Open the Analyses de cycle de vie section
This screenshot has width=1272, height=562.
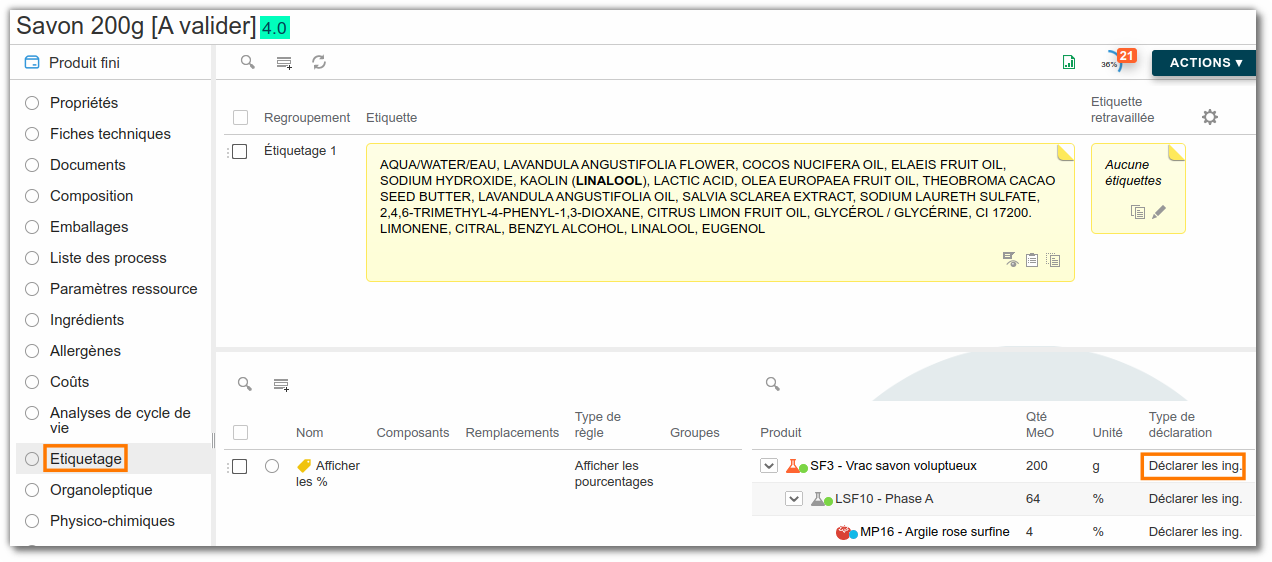pos(120,420)
